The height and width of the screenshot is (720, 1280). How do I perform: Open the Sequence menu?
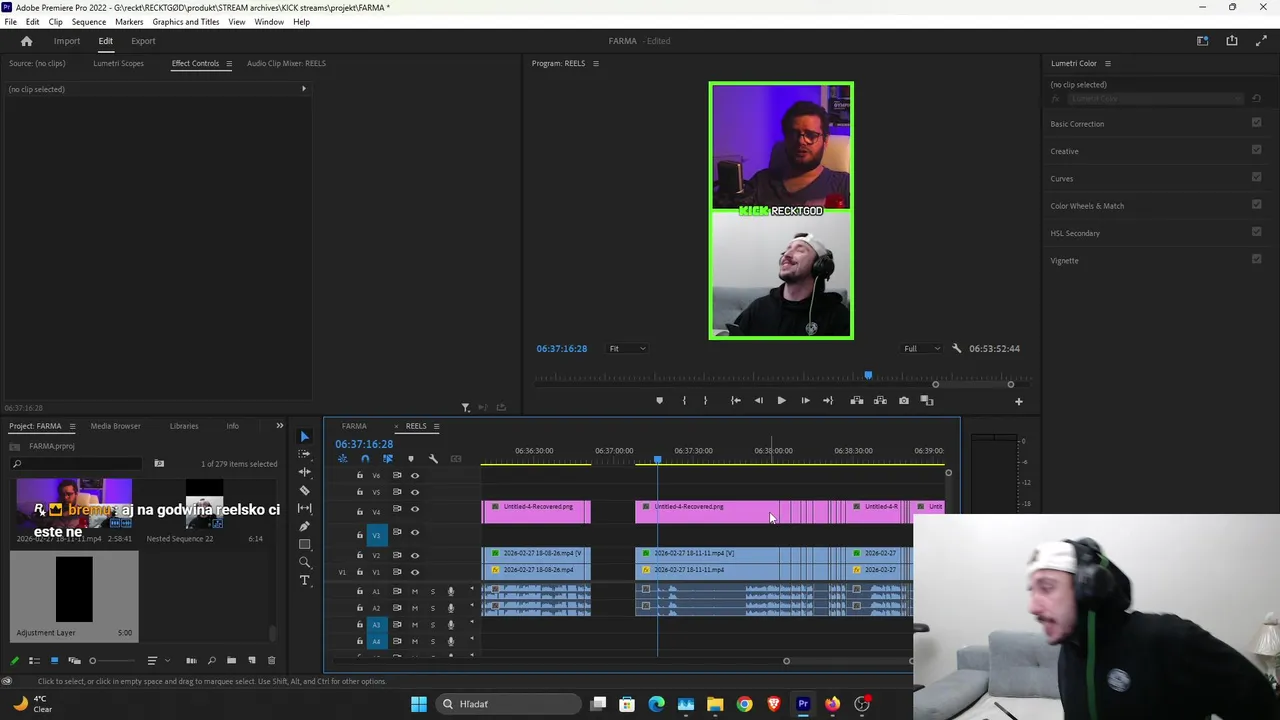point(89,22)
